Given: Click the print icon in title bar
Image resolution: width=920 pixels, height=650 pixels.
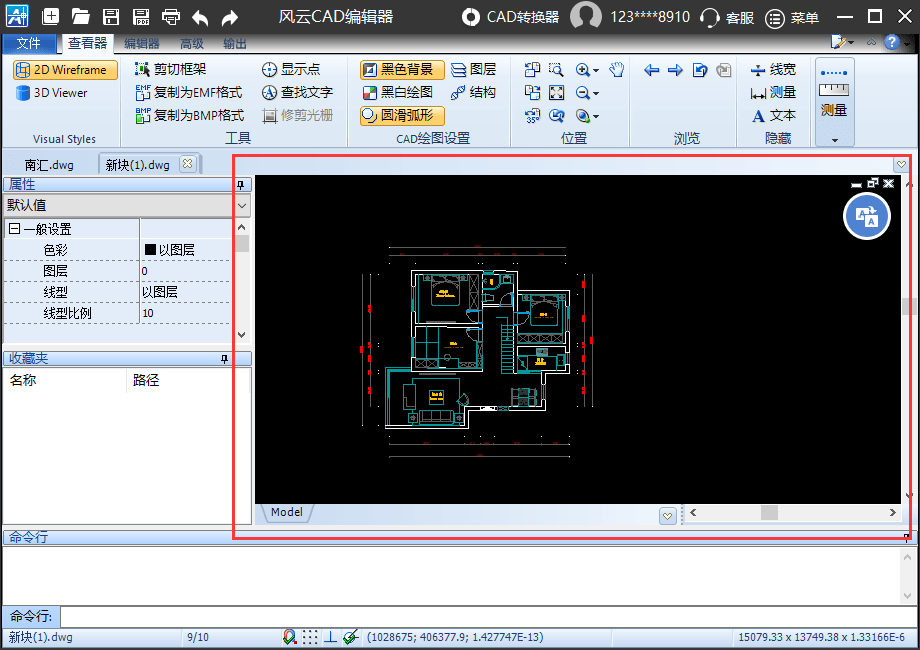Looking at the screenshot, I should pos(171,17).
